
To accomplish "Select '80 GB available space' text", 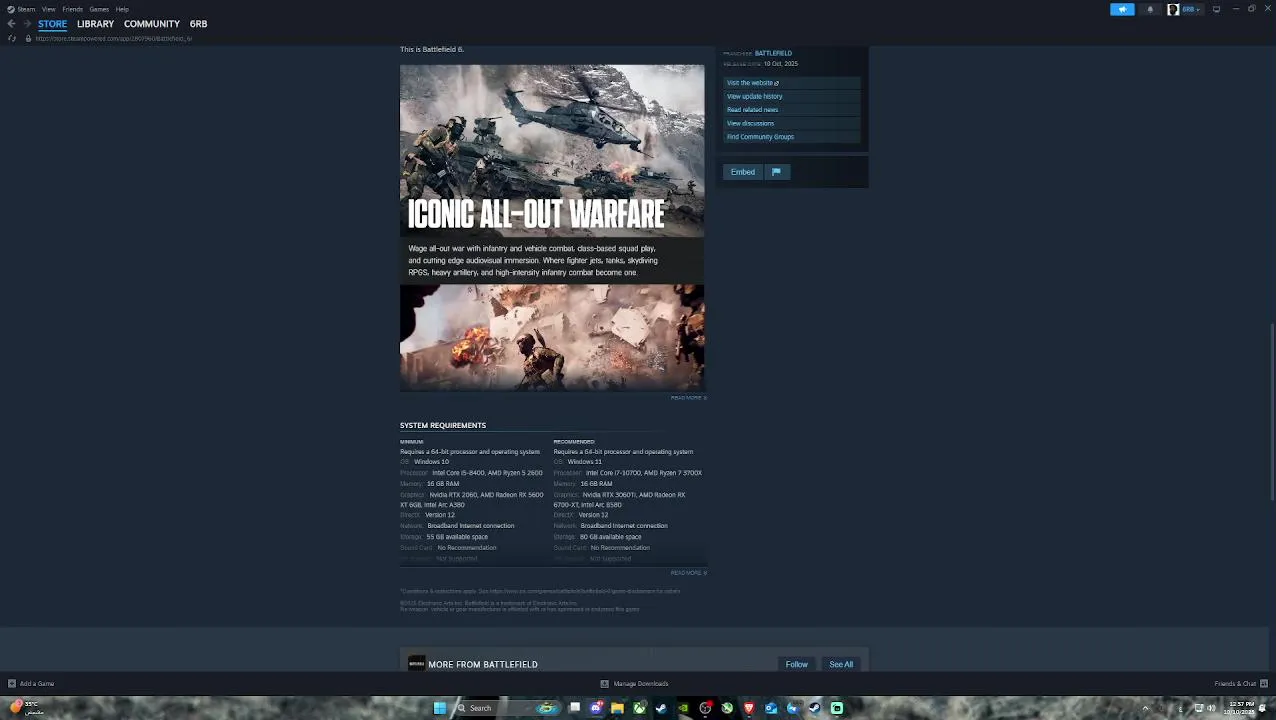I will pyautogui.click(x=610, y=537).
